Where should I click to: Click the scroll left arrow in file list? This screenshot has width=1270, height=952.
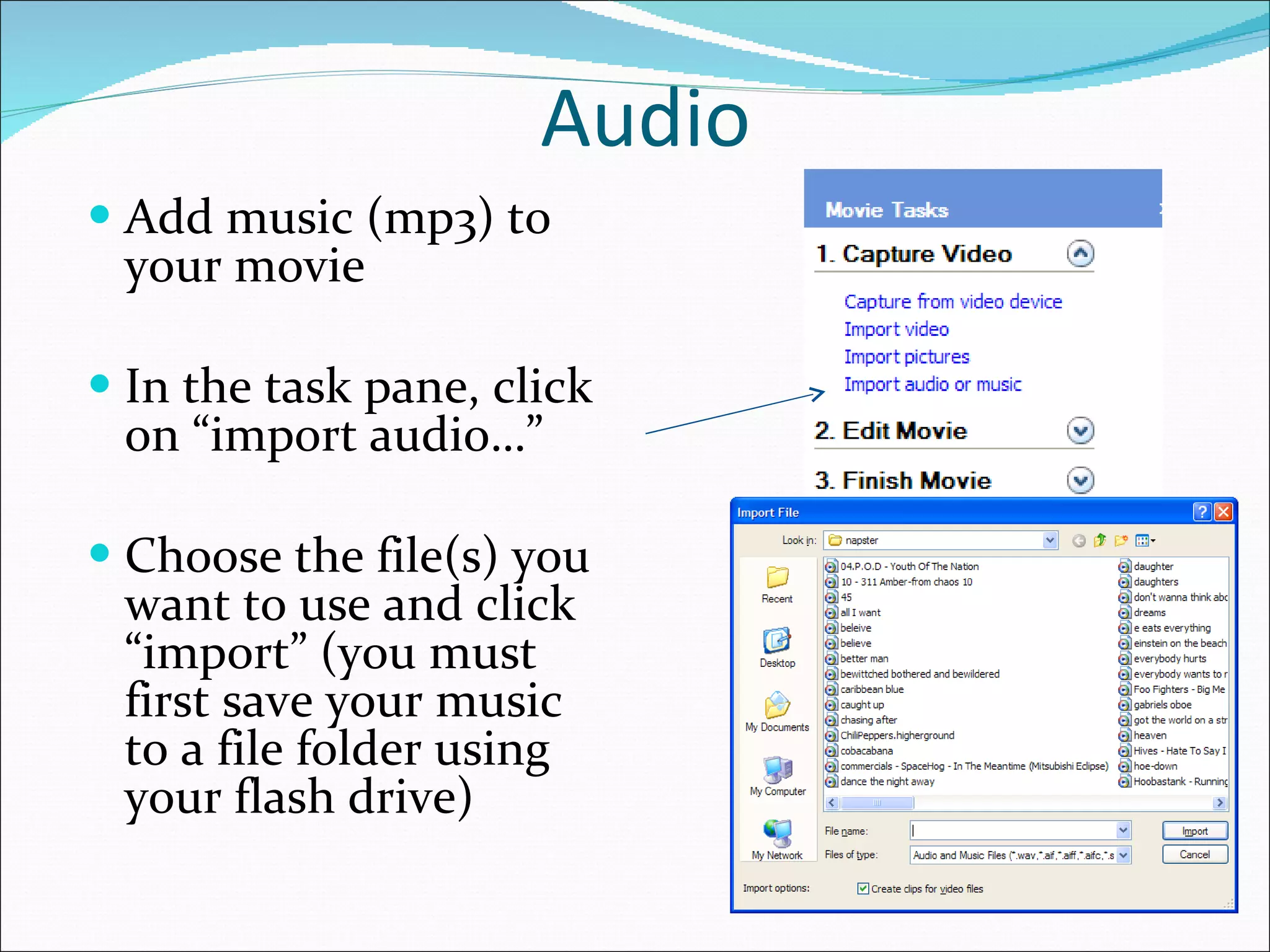832,803
